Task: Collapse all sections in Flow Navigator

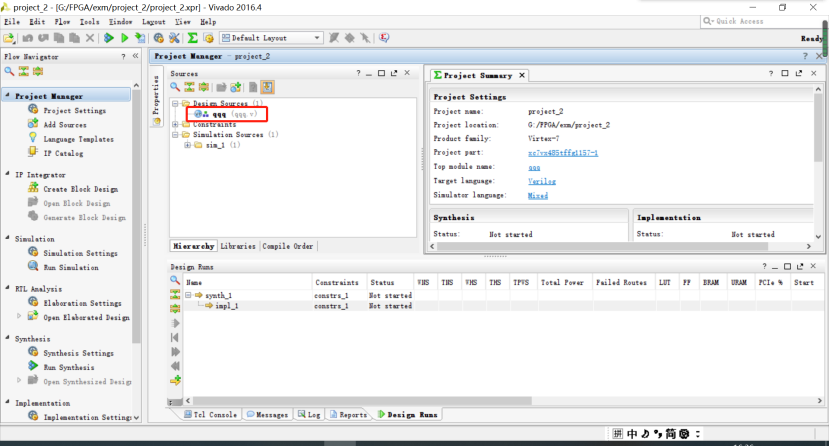Action: pos(23,71)
